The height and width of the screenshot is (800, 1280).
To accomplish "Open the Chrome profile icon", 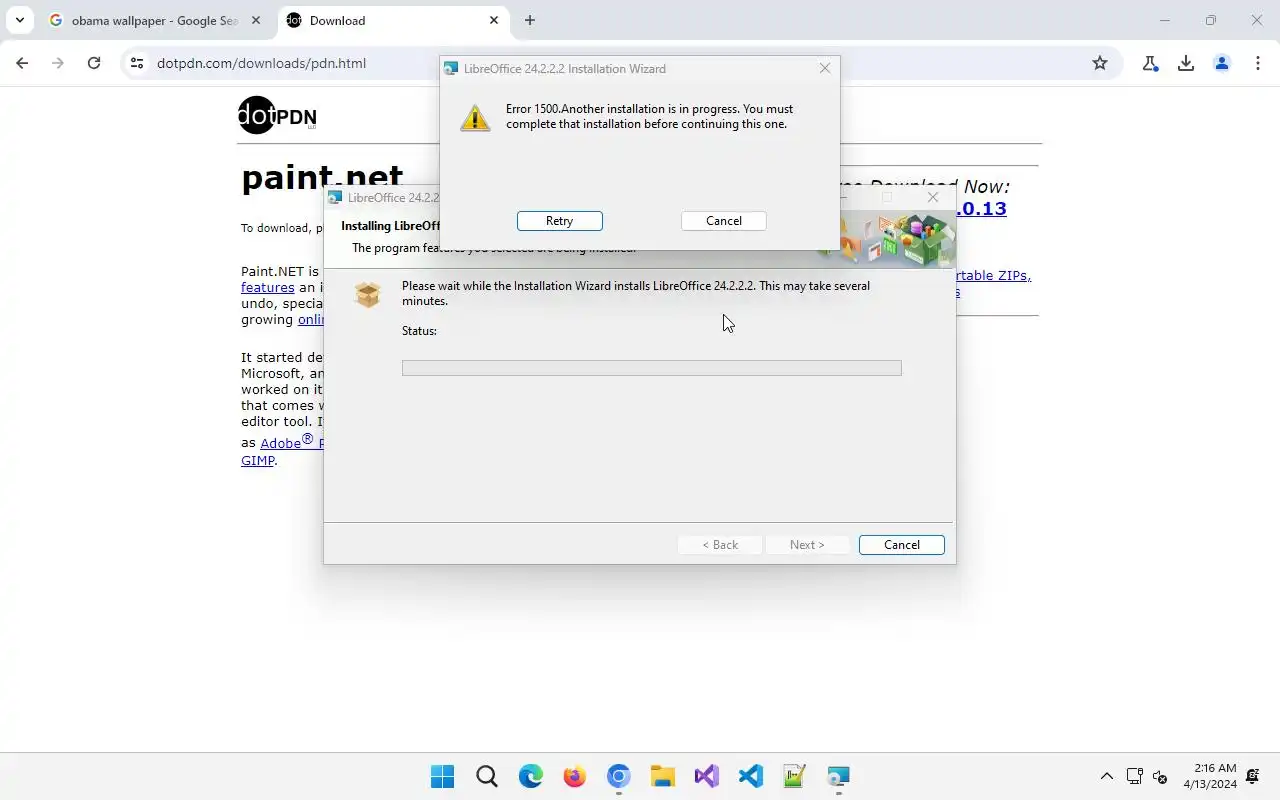I will point(1222,63).
